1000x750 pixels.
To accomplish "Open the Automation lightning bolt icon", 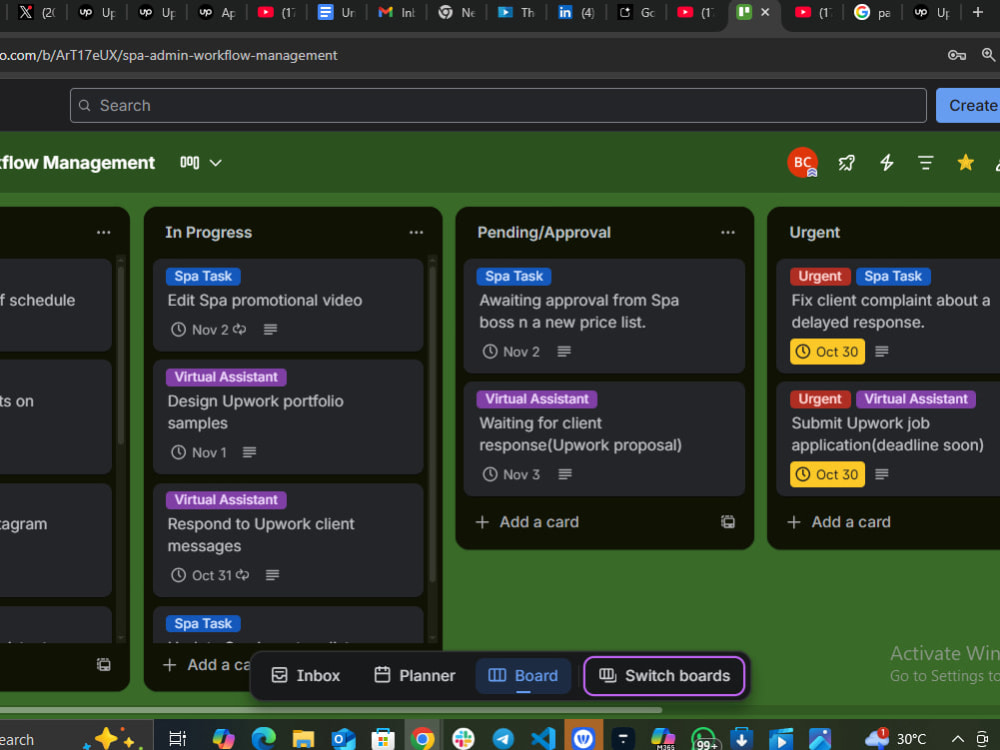I will 886,163.
